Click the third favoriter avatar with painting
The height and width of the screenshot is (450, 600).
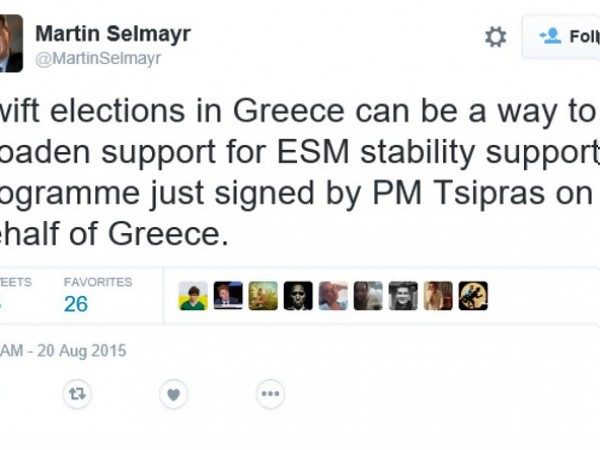coord(263,296)
